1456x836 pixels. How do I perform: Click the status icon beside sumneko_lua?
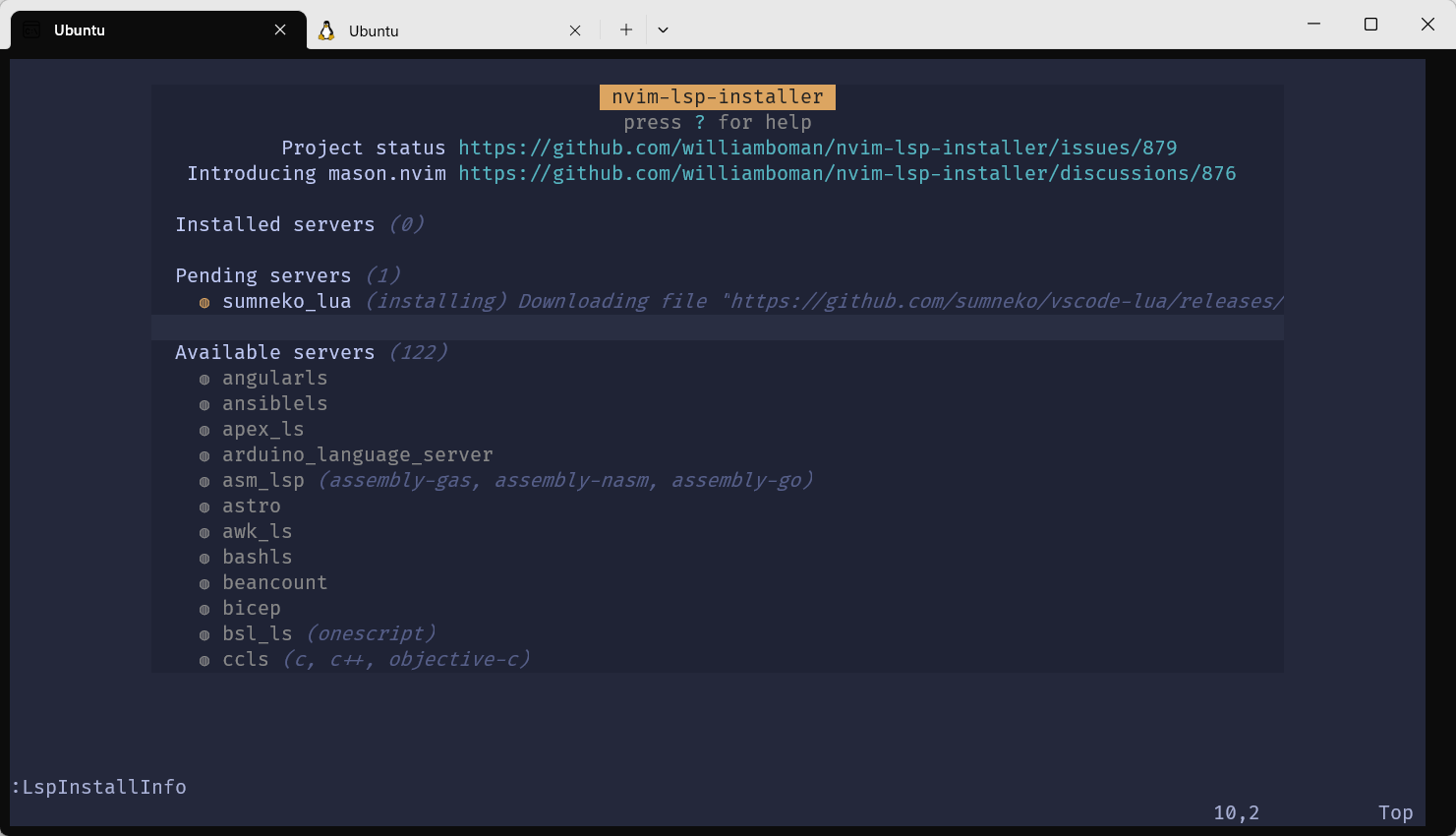click(204, 302)
